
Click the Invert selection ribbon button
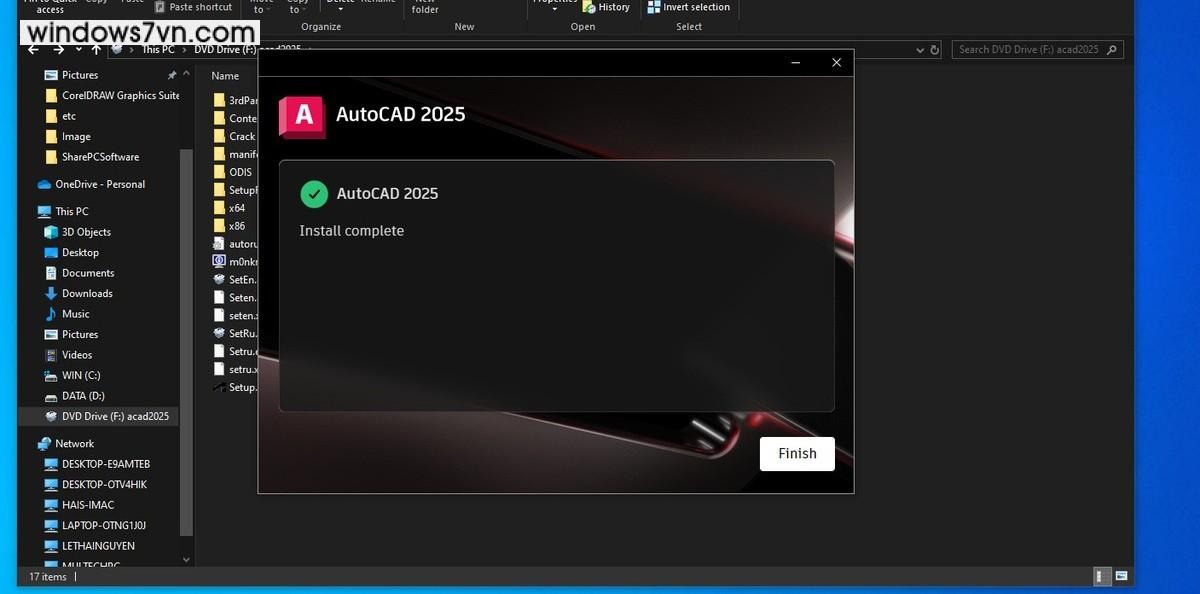coord(689,7)
